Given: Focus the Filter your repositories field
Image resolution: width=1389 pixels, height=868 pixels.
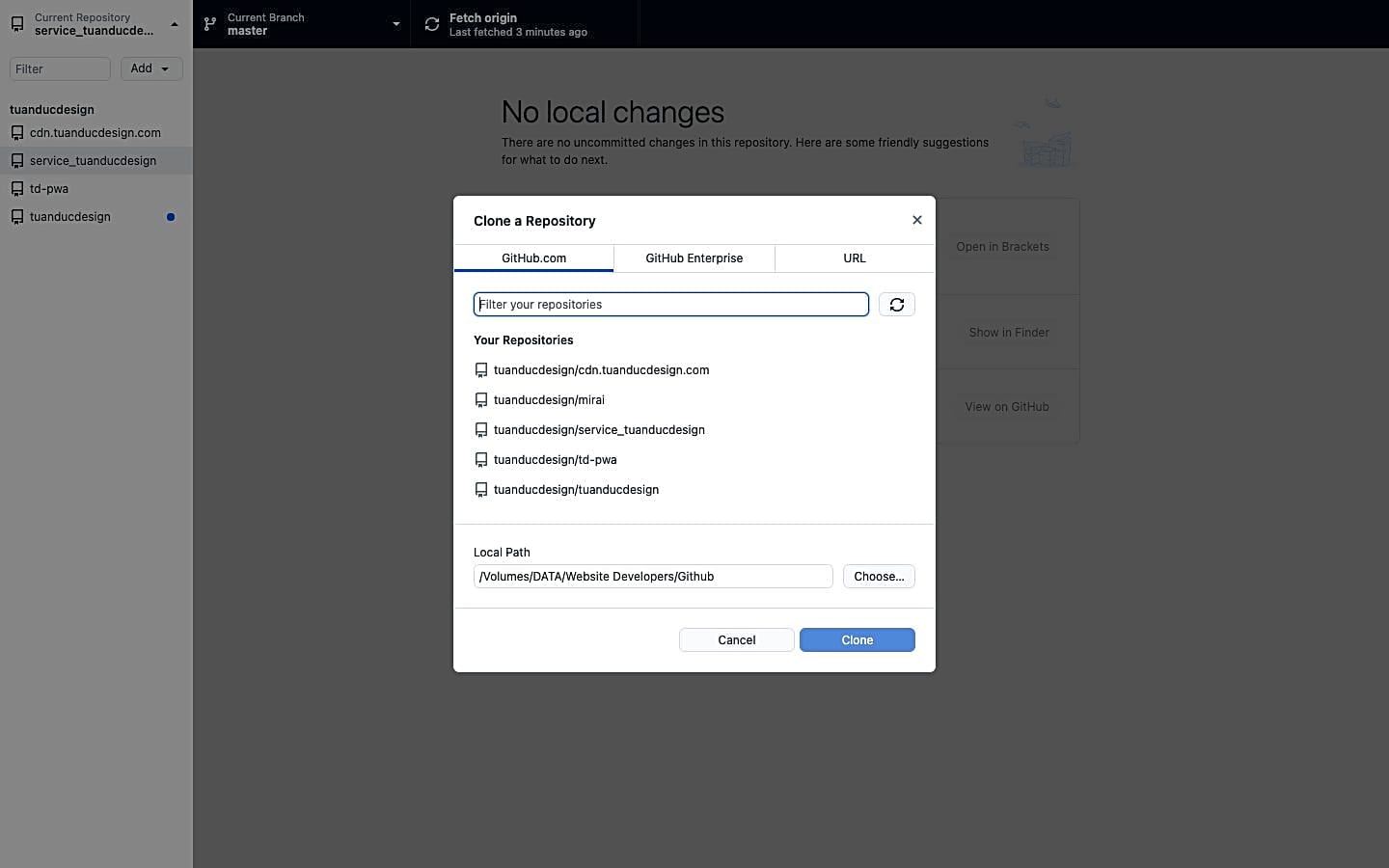Looking at the screenshot, I should click(x=671, y=305).
